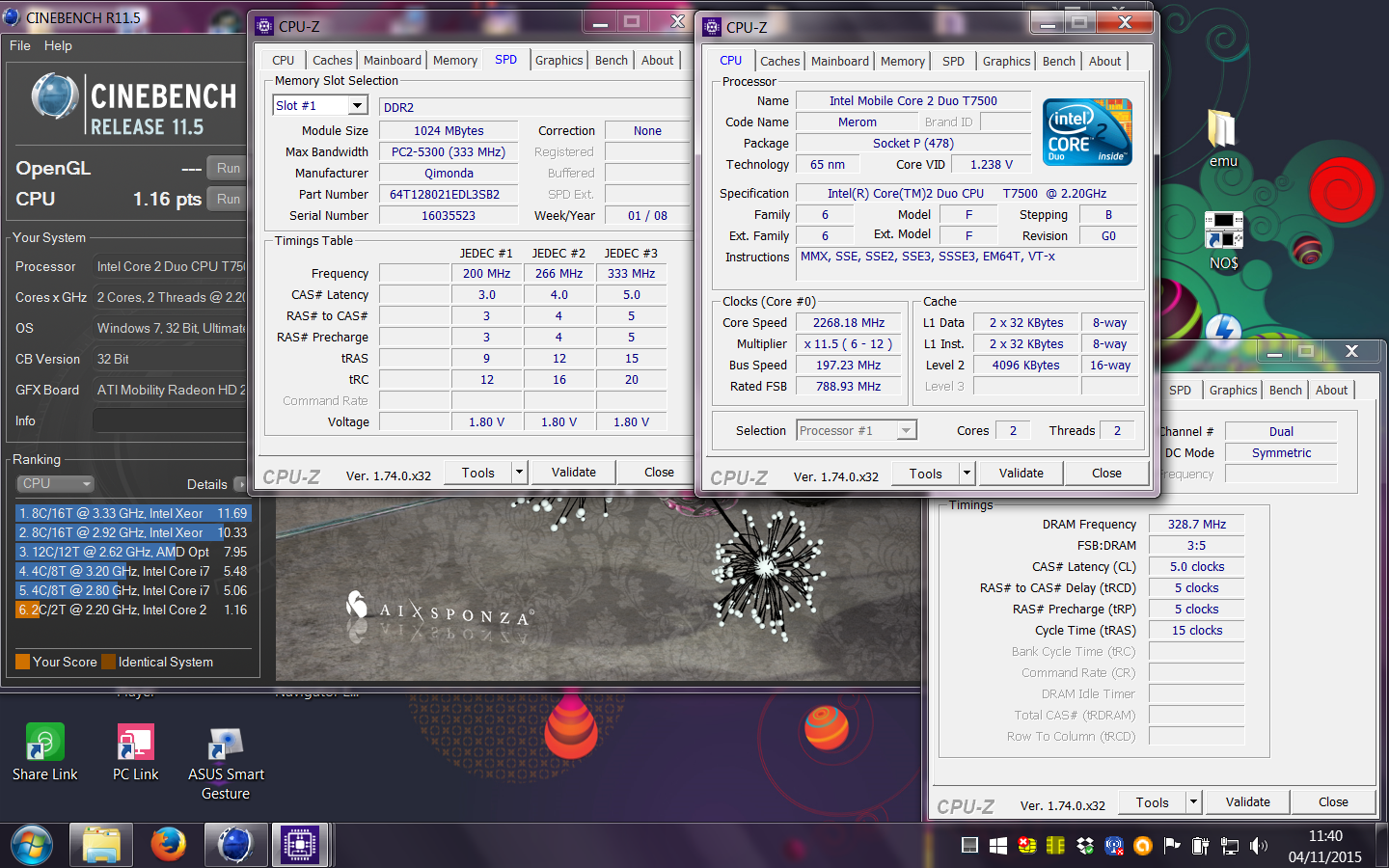Click Validate in the Memory window
Viewport: 1389px width, 868px height.
click(1248, 801)
